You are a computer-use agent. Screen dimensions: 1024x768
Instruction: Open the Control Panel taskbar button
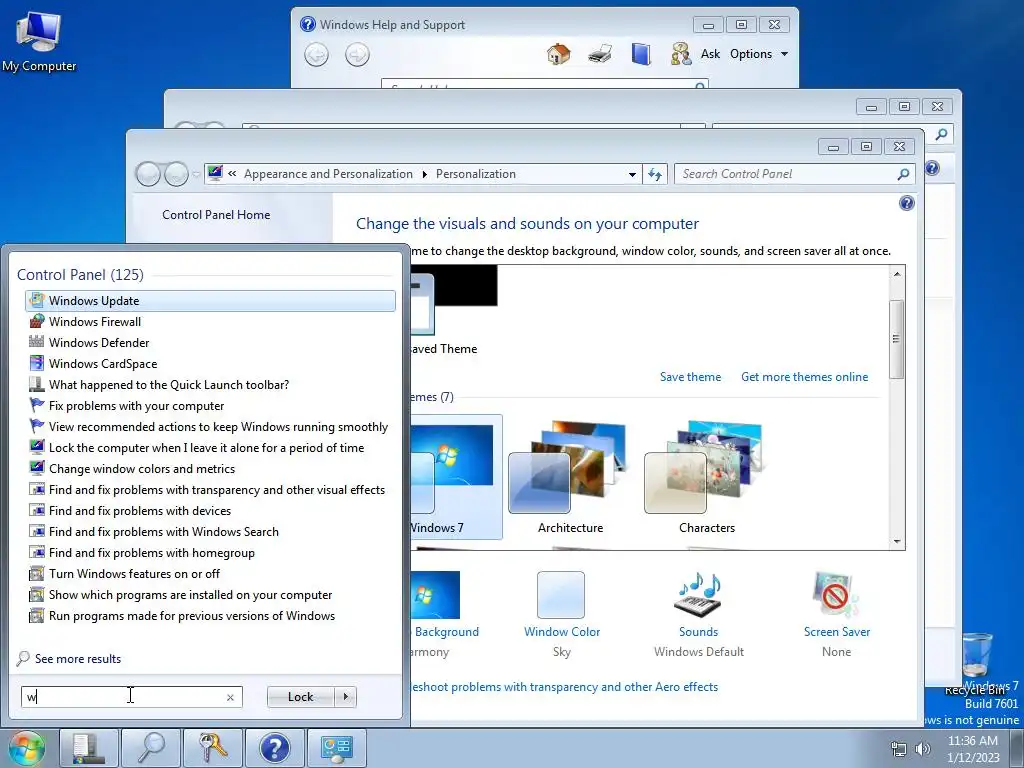(337, 748)
